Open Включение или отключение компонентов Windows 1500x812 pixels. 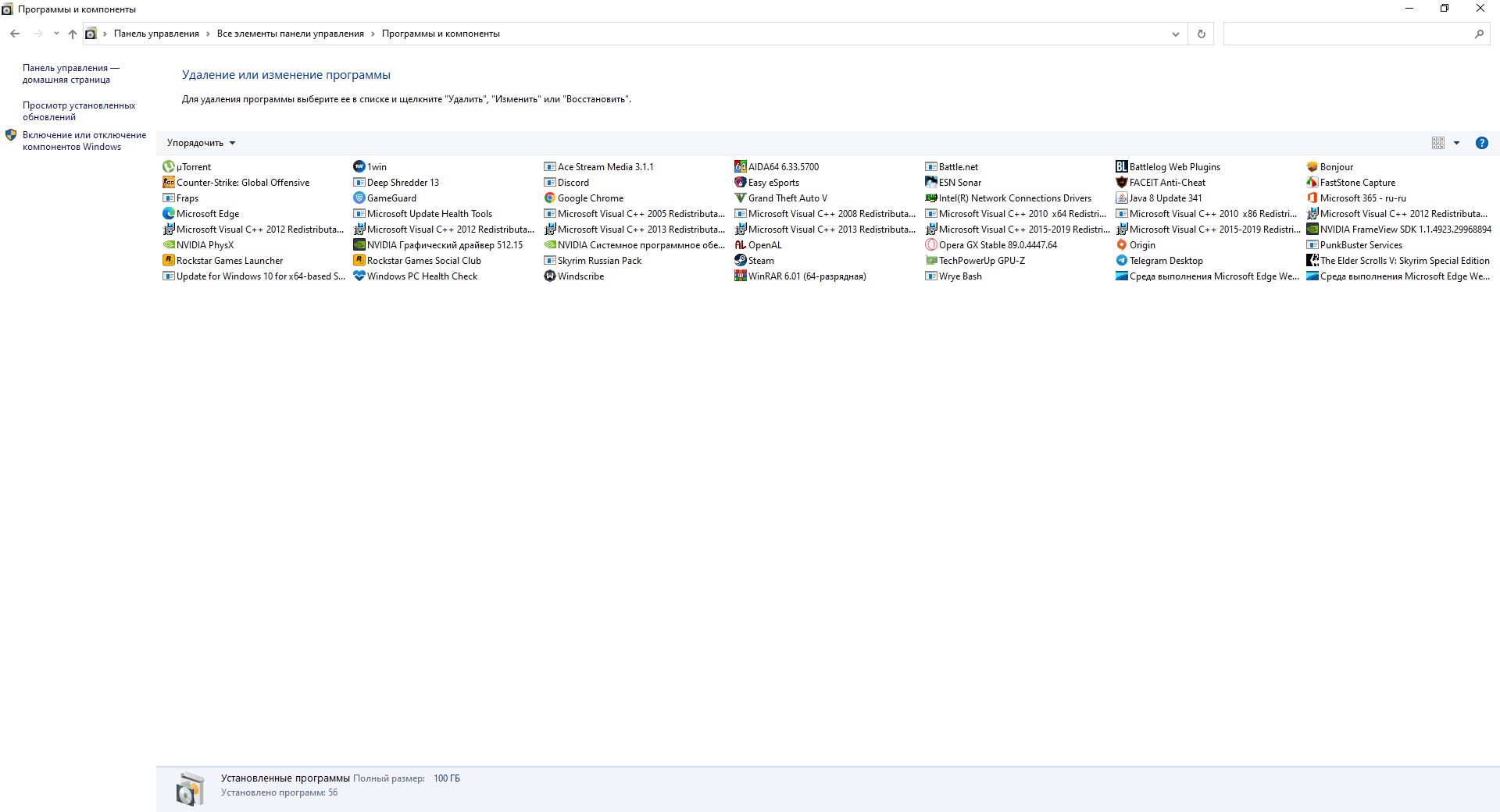point(84,141)
